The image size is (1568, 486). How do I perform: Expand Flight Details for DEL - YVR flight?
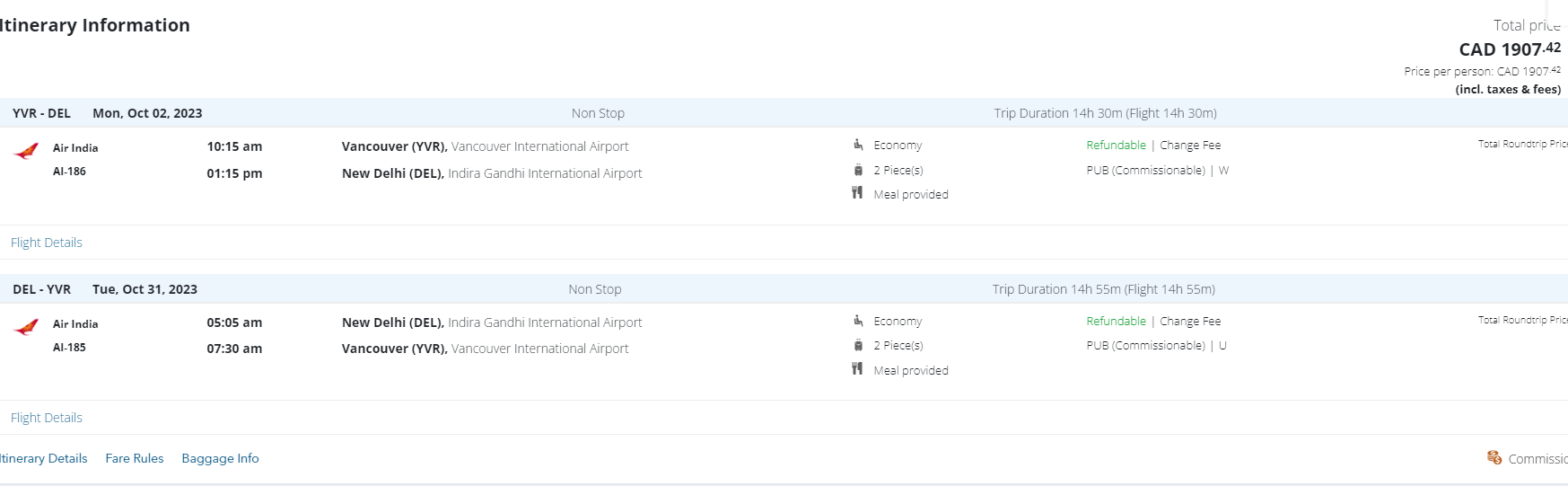click(47, 418)
